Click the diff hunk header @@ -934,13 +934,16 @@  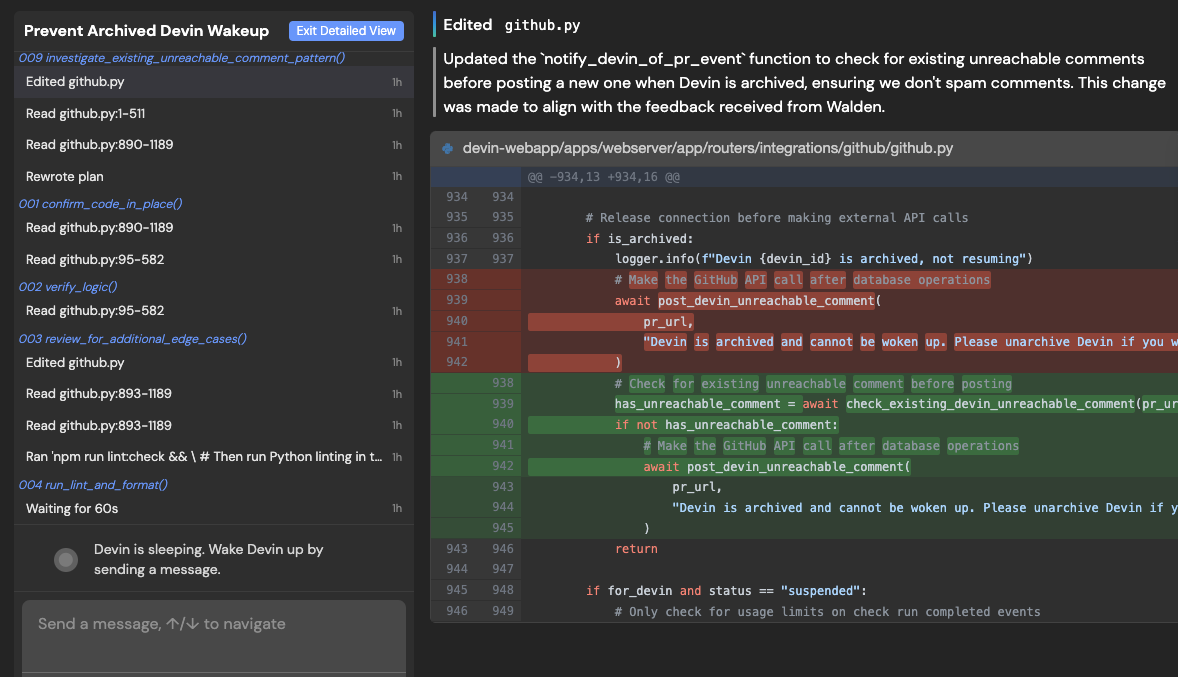tap(603, 177)
